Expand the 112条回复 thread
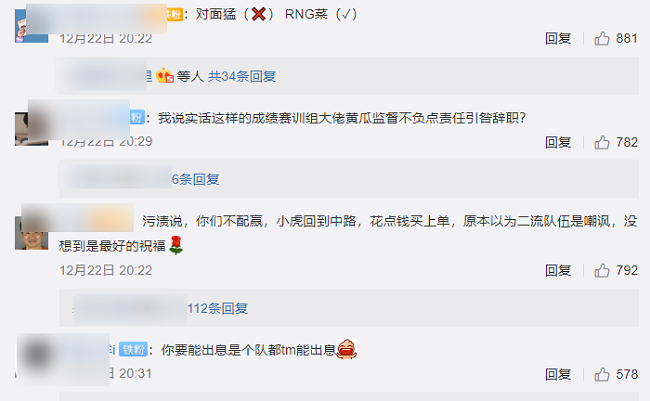 click(217, 309)
